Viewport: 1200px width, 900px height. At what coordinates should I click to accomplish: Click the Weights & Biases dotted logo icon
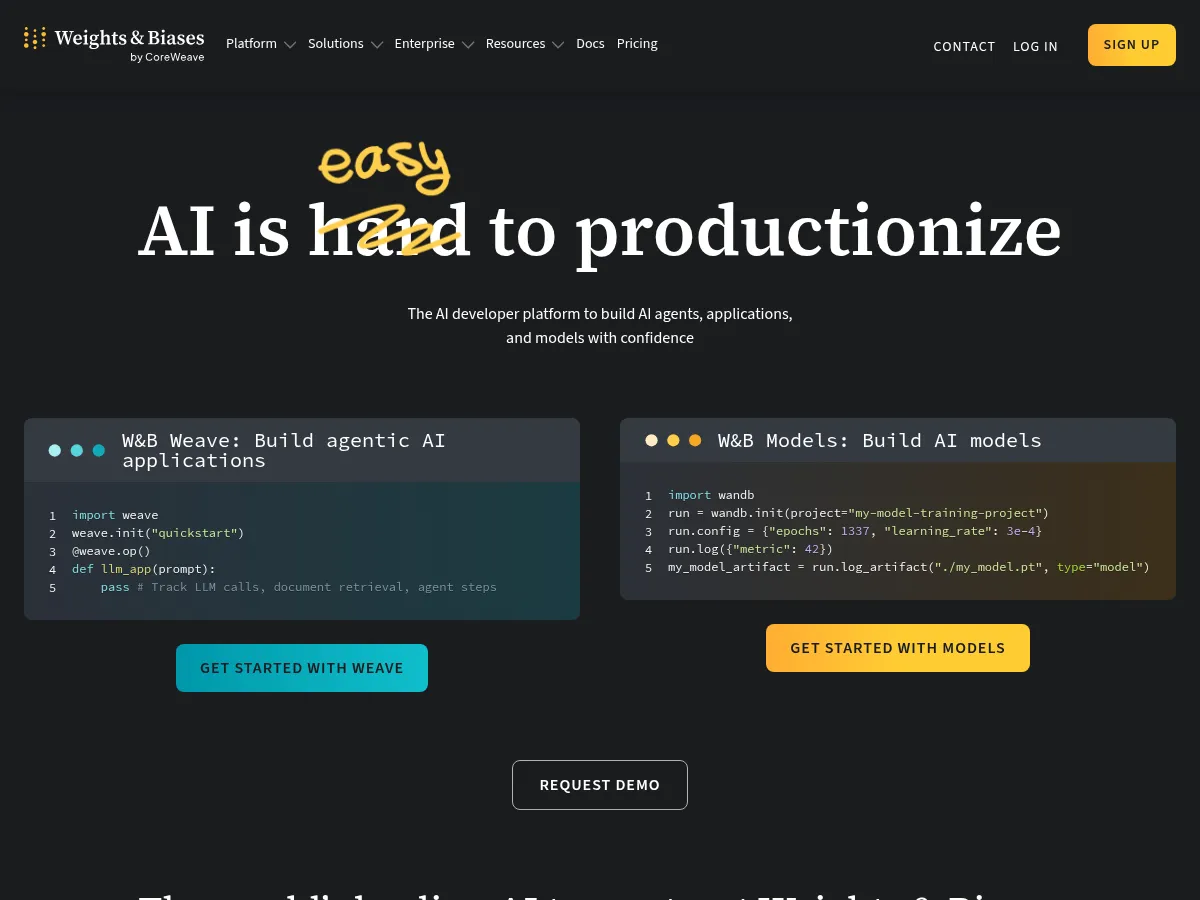(35, 39)
